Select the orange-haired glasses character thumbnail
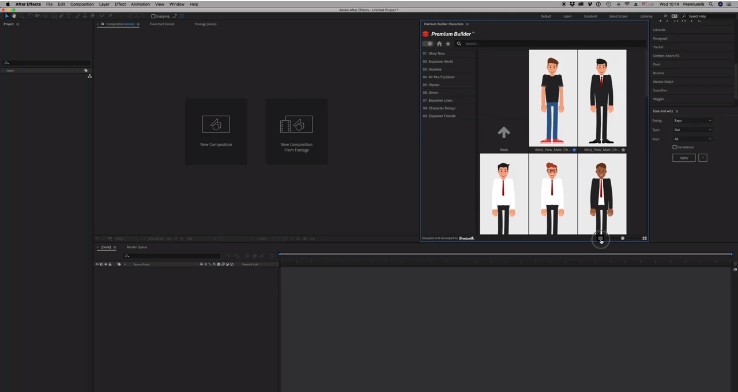 click(553, 194)
